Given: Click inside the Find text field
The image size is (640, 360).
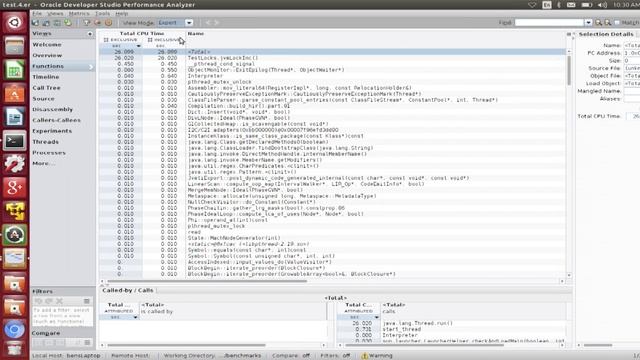Looking at the screenshot, I should (x=549, y=23).
